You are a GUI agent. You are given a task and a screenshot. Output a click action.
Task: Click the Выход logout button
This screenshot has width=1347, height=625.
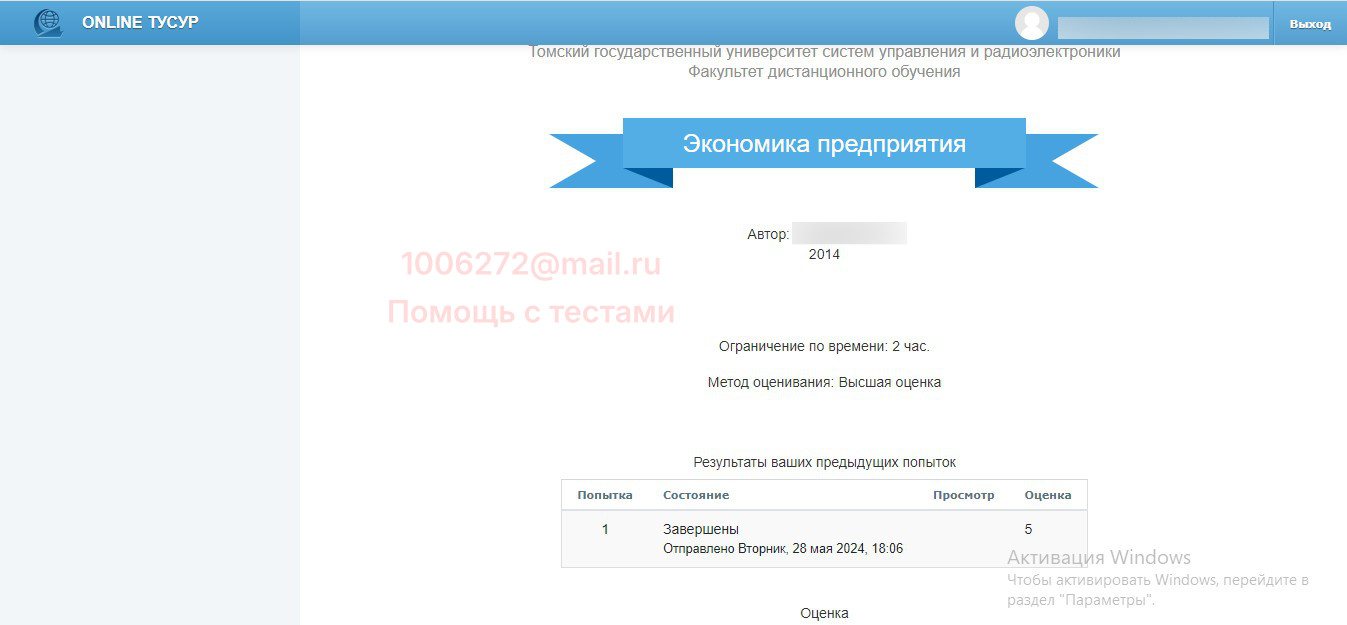coord(1310,24)
